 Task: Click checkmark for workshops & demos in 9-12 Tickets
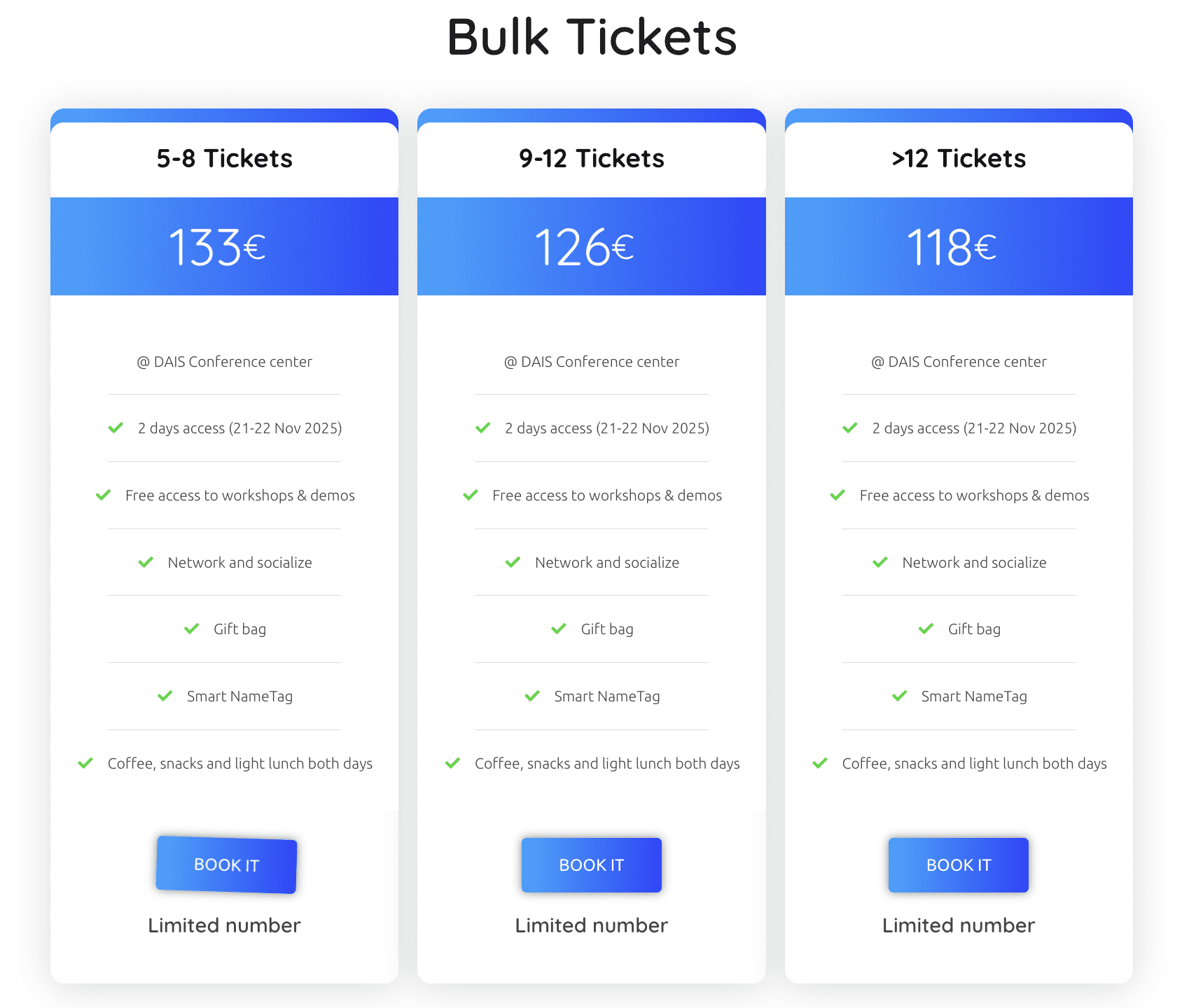pyautogui.click(x=471, y=495)
